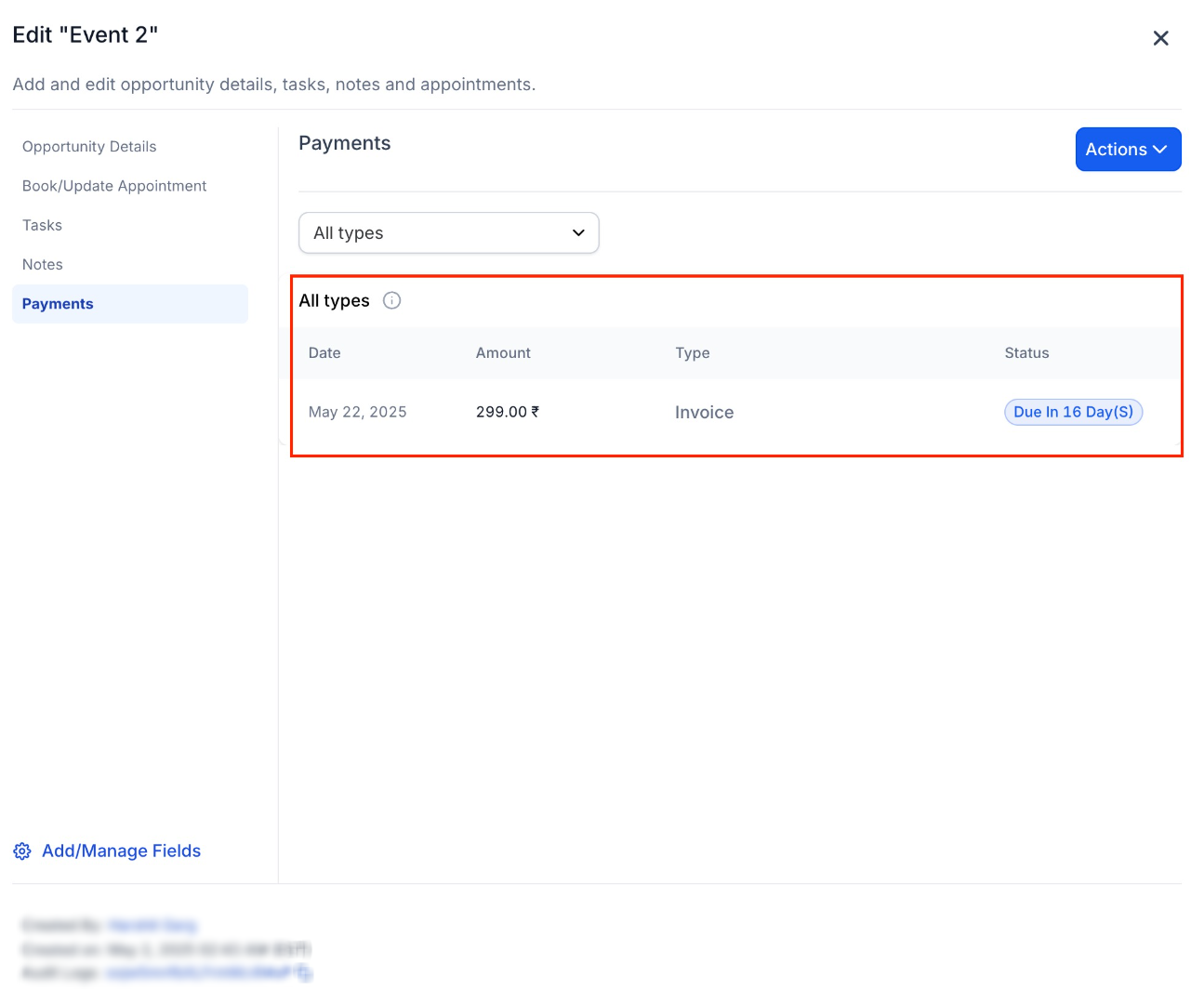1204x990 pixels.
Task: Click the Add/Manage Fields link
Action: (122, 851)
